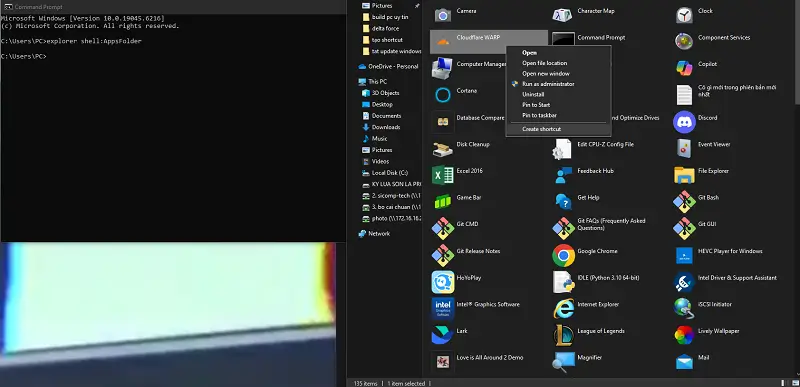800x387 pixels.
Task: Select the Disk Cleanup icon
Action: point(442,148)
